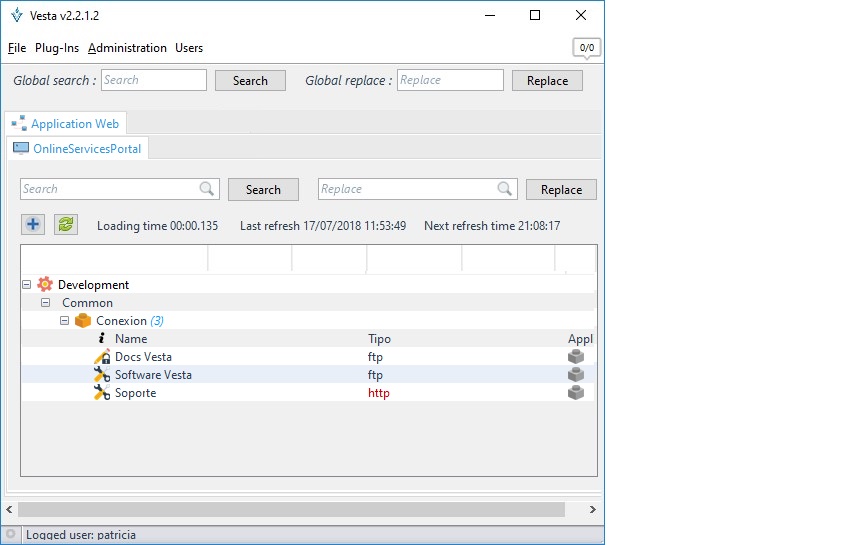Click the blue plus add icon

point(33,225)
